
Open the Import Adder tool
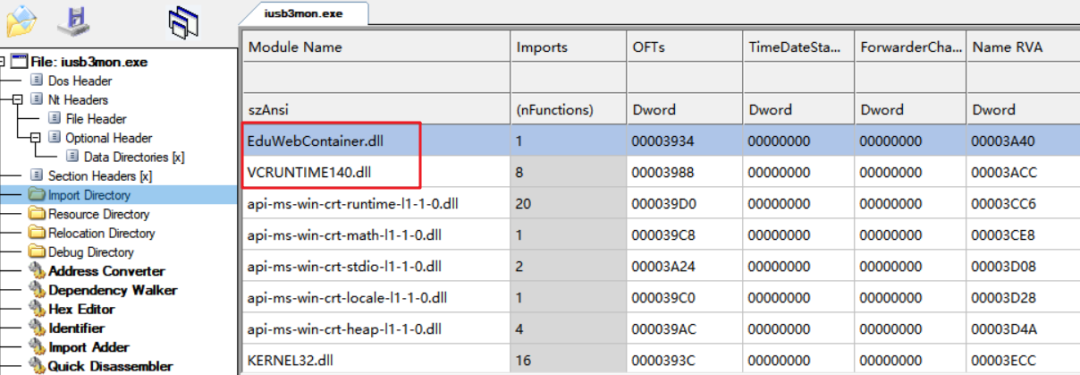click(x=89, y=347)
